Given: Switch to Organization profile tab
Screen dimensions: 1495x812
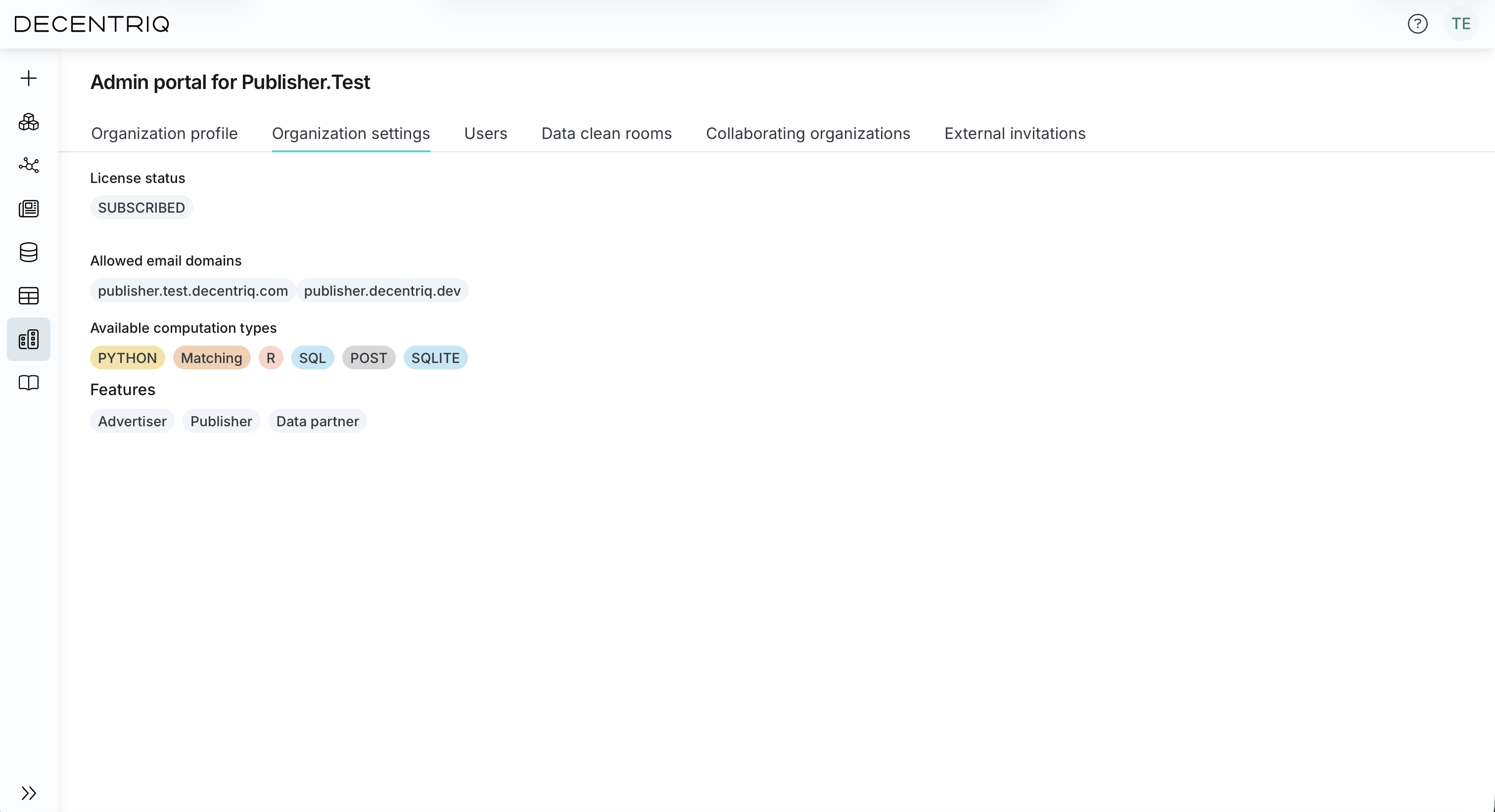Looking at the screenshot, I should pyautogui.click(x=164, y=134).
